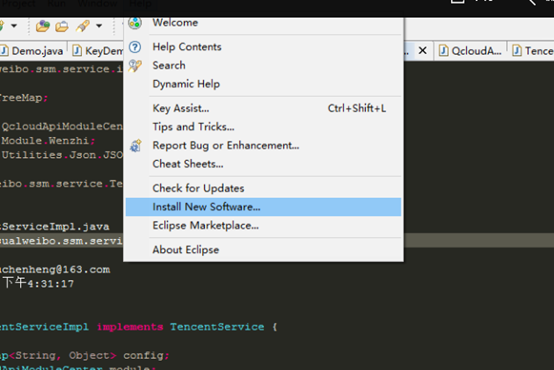Click the implements keyword in code
554x370 pixels.
(x=130, y=327)
